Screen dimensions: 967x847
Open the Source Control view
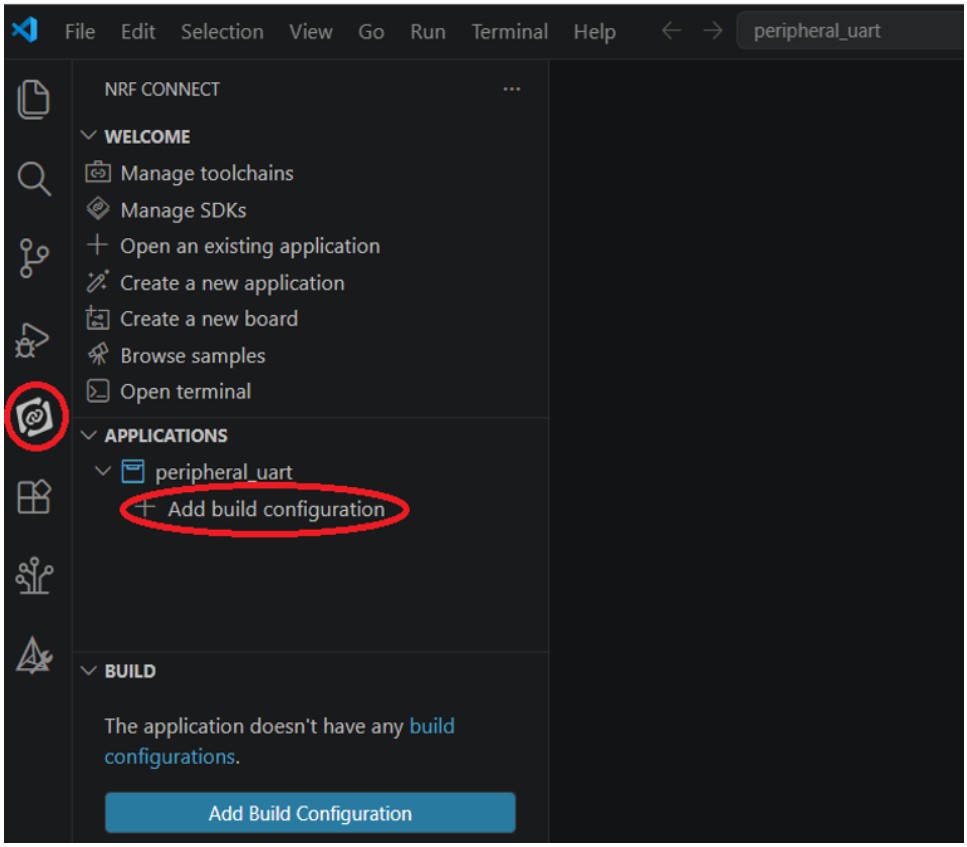33,258
